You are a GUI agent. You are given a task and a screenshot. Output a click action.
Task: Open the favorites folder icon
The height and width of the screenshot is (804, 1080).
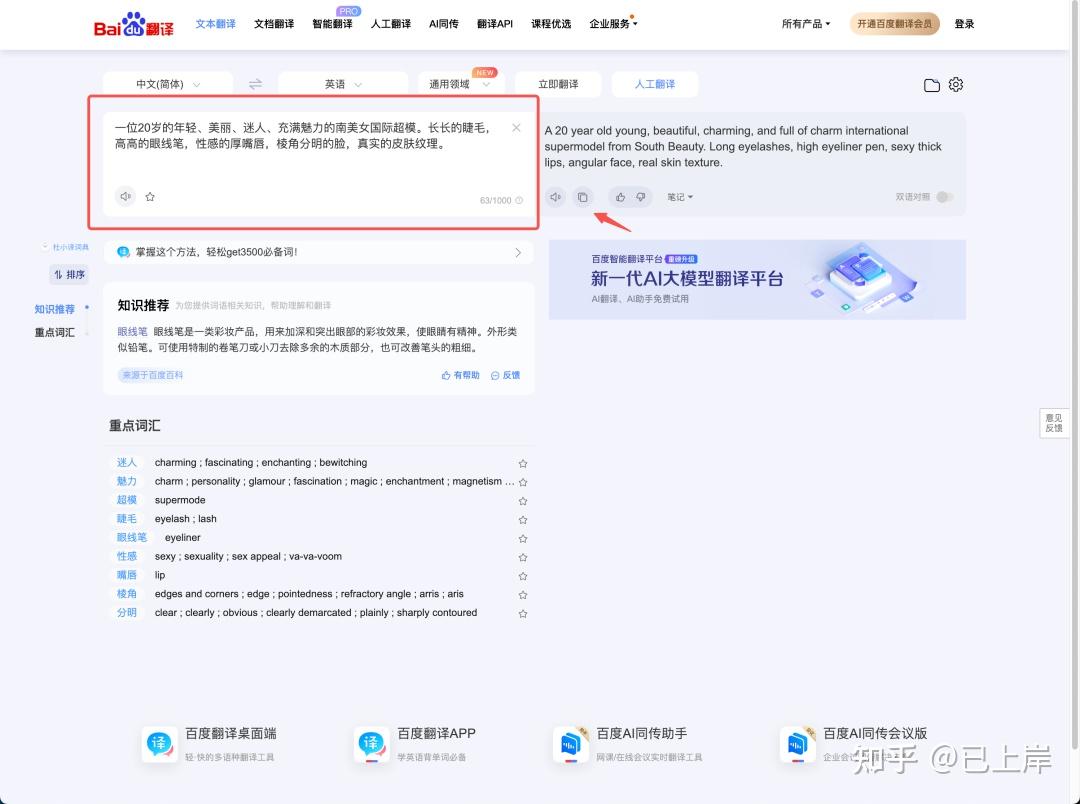coord(931,85)
